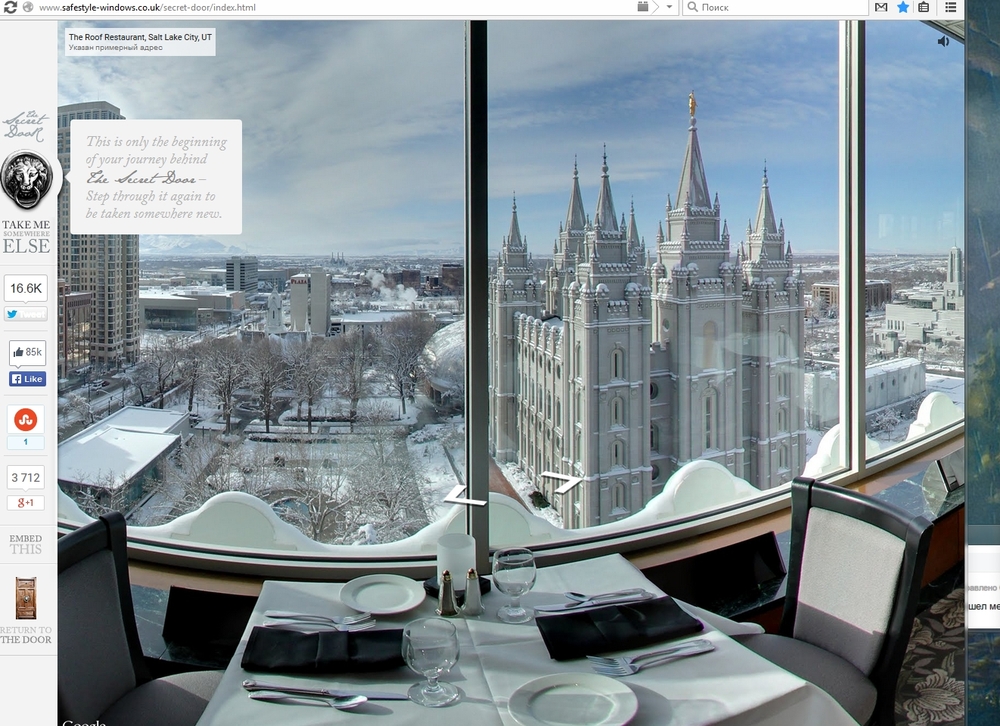Open the Embed This option

point(26,544)
